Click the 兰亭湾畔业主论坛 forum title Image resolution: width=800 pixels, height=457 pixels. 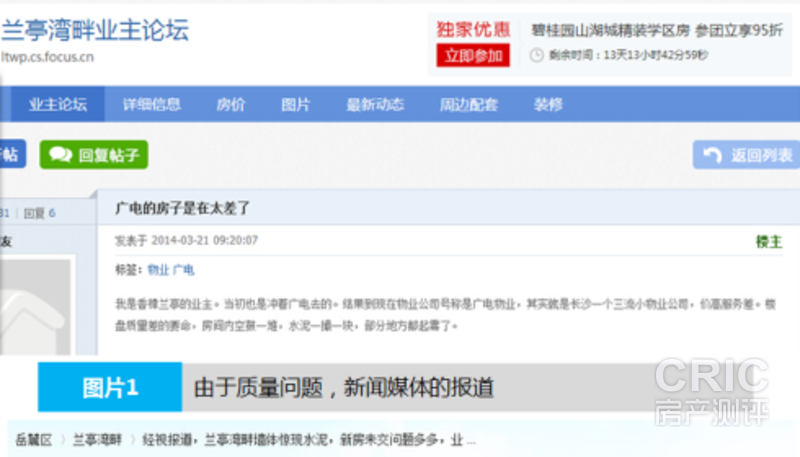[x=95, y=30]
